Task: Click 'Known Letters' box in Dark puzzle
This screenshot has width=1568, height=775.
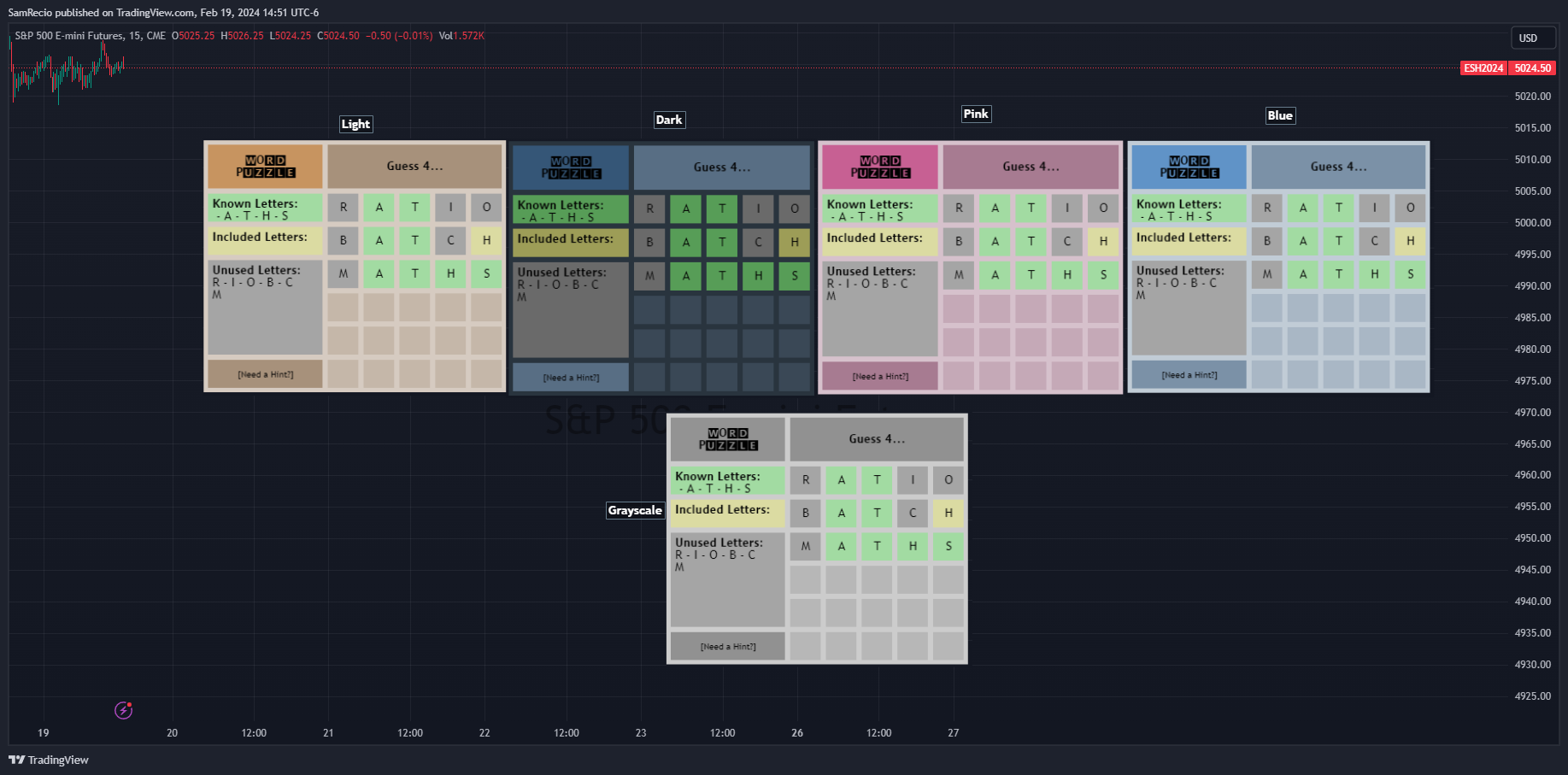Action: (571, 209)
